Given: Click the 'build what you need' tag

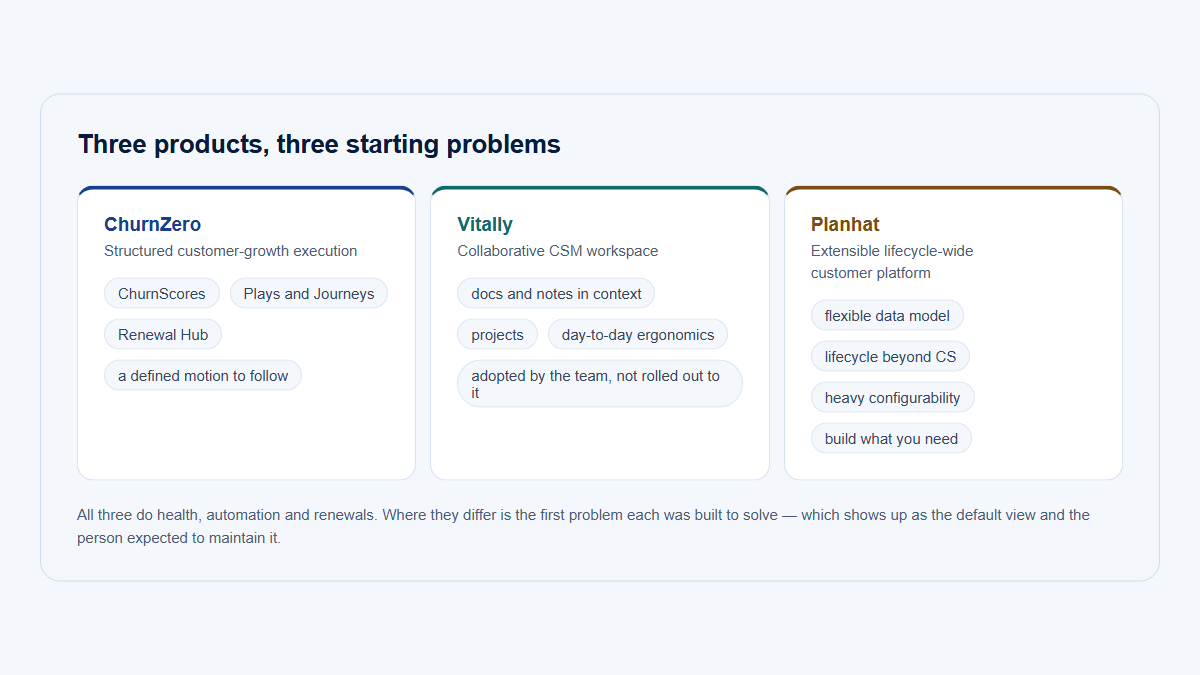Looking at the screenshot, I should click(891, 438).
